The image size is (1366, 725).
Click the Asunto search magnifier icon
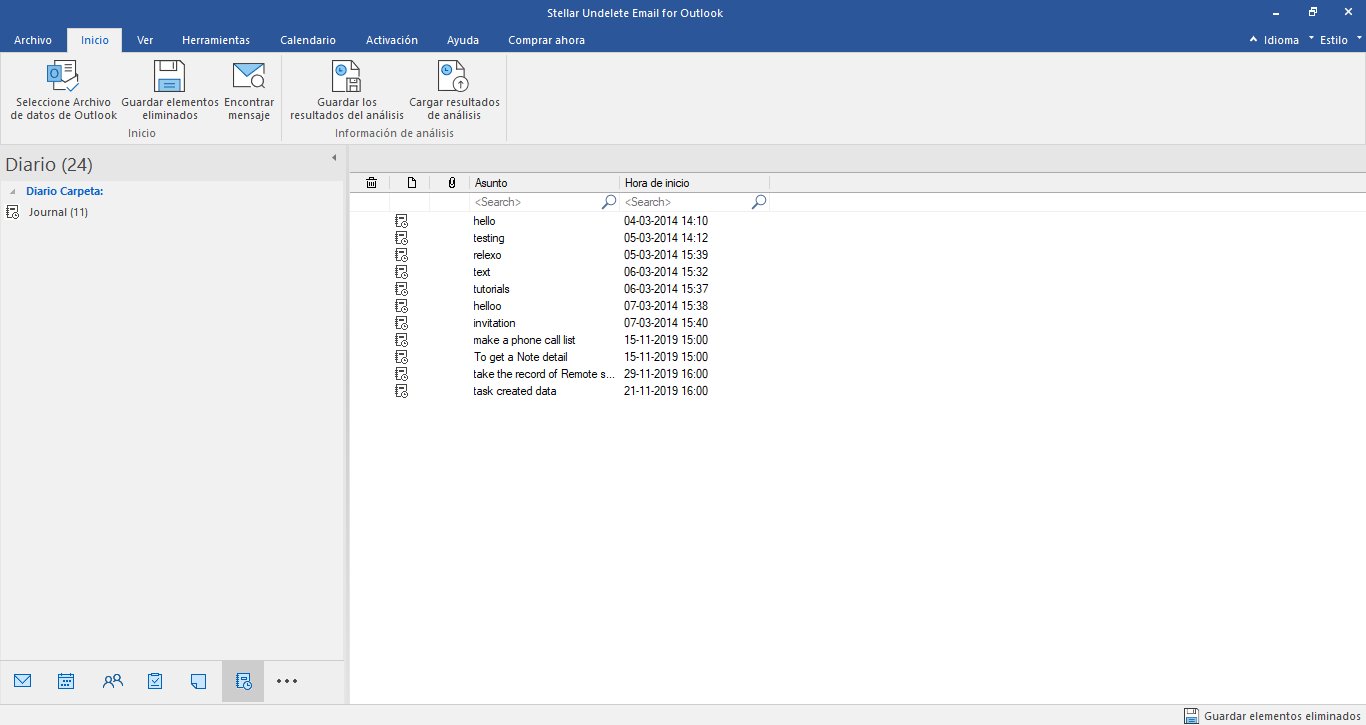coord(608,202)
